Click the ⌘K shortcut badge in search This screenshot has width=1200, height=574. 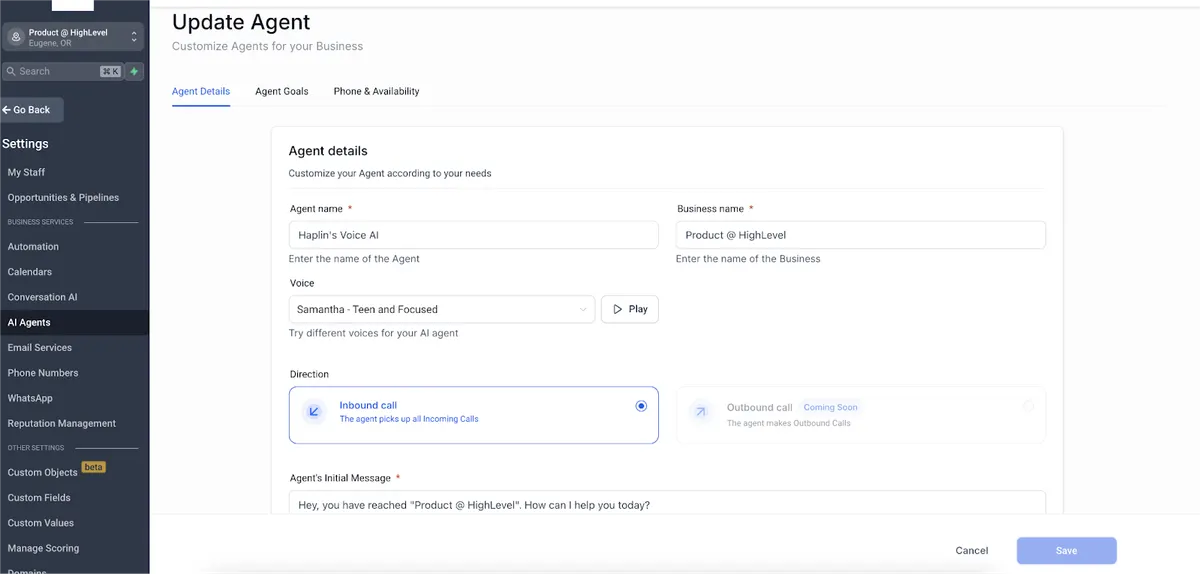coord(110,71)
